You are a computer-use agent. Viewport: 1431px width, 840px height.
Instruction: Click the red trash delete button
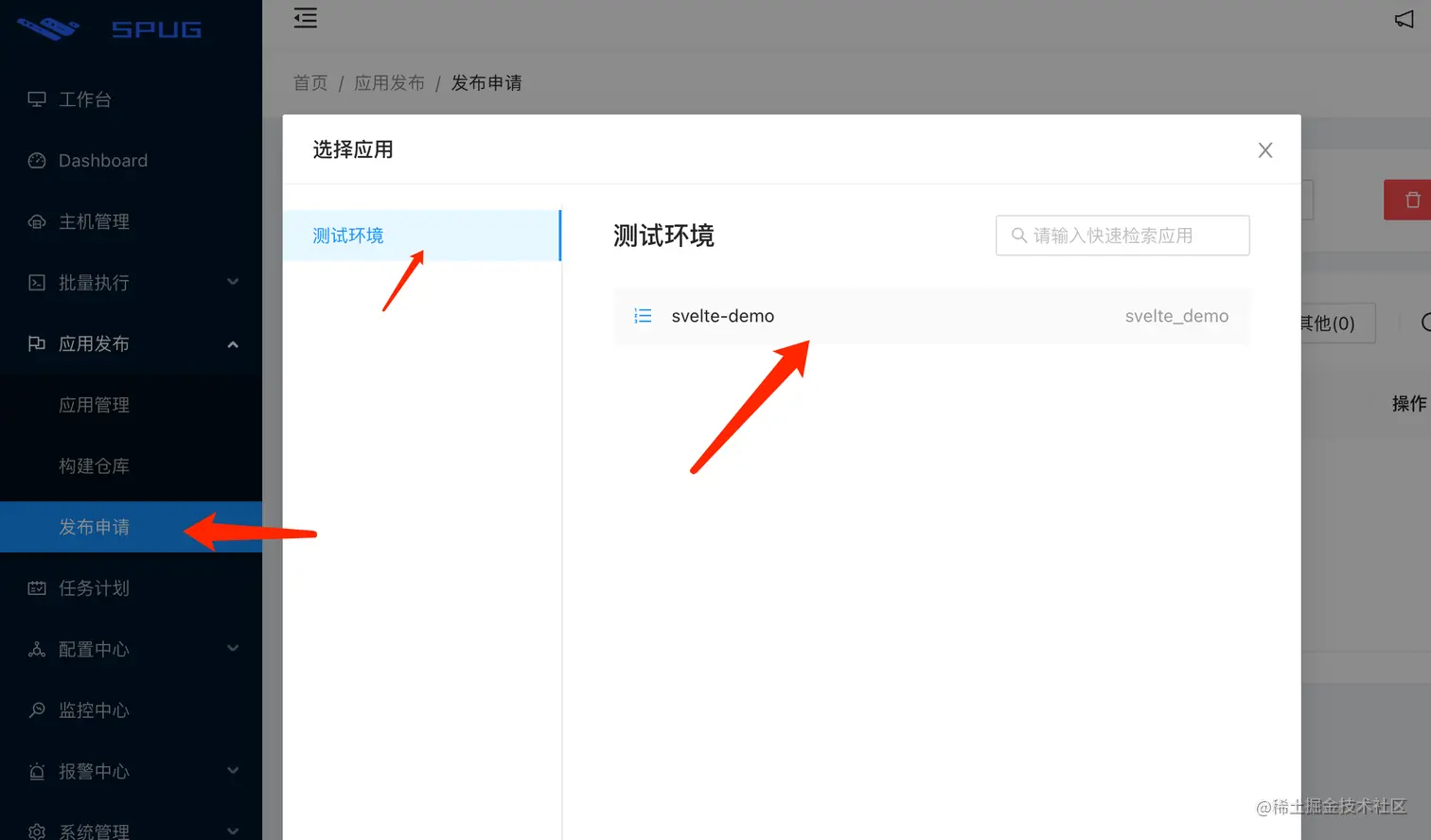click(1407, 200)
